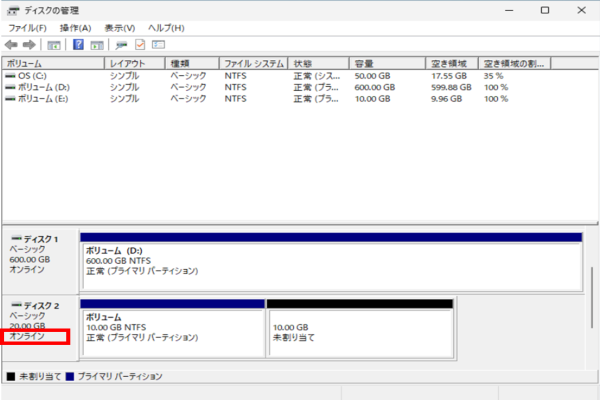
Task: Click the show/hide console tree icon
Action: point(54,45)
